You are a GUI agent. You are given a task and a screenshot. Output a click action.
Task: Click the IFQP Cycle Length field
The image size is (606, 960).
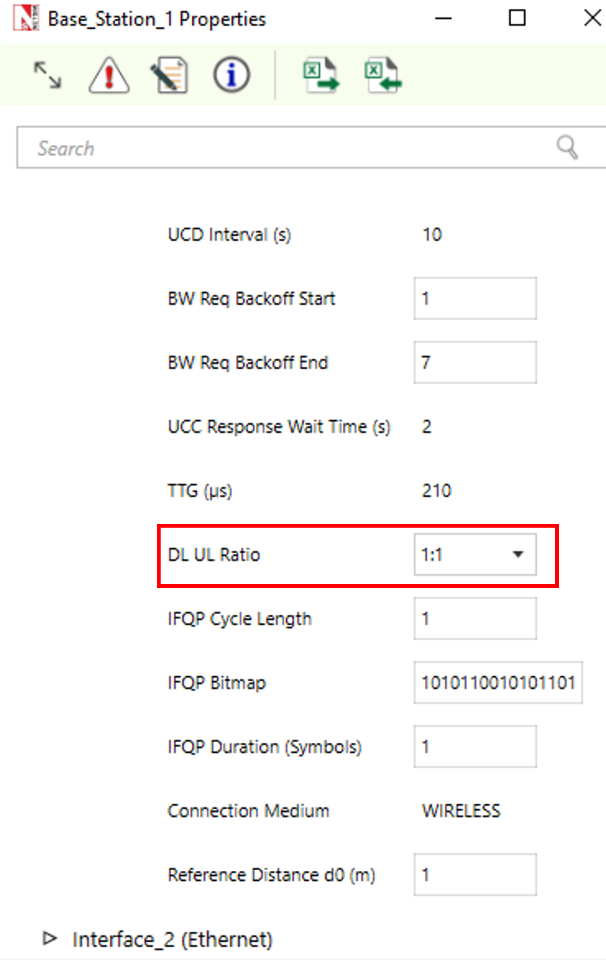point(475,619)
